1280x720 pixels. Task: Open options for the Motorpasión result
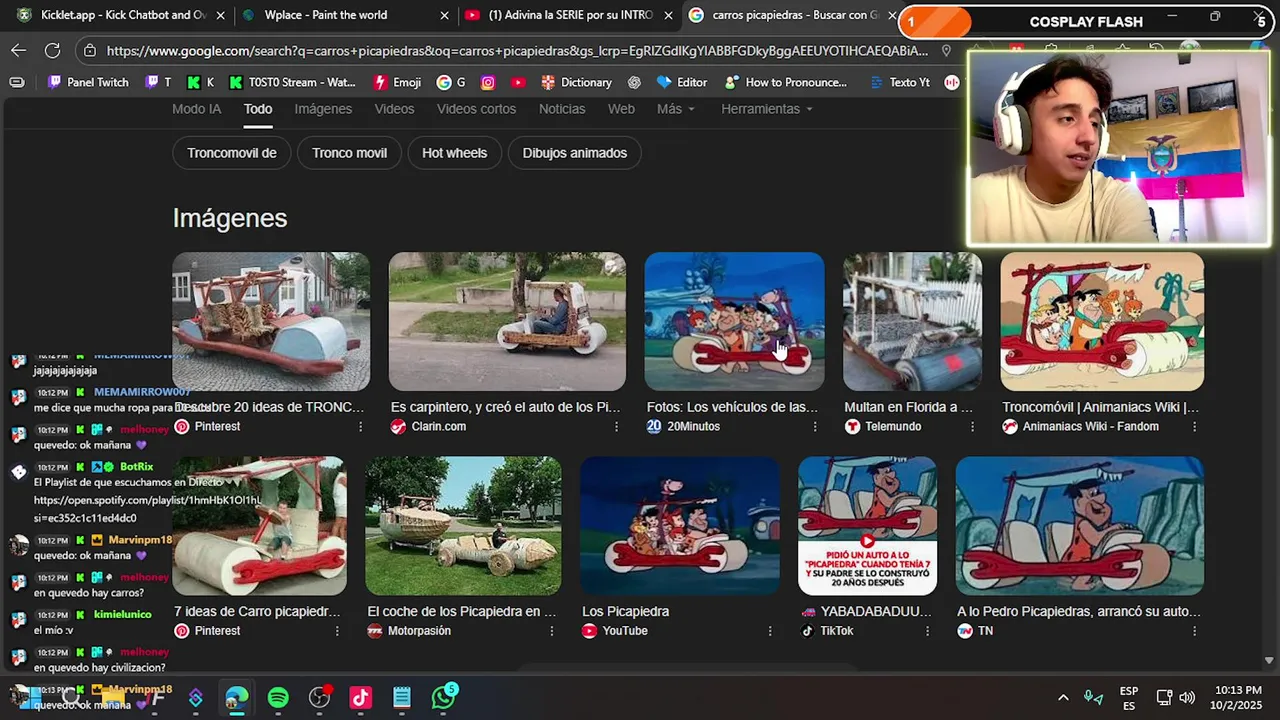click(552, 631)
